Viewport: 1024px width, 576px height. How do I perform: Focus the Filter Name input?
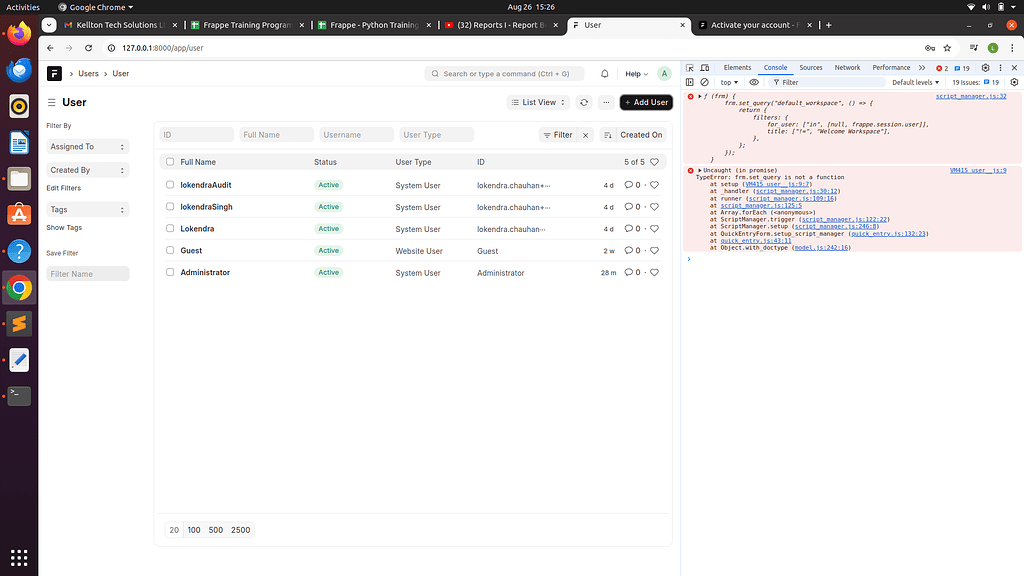point(88,274)
